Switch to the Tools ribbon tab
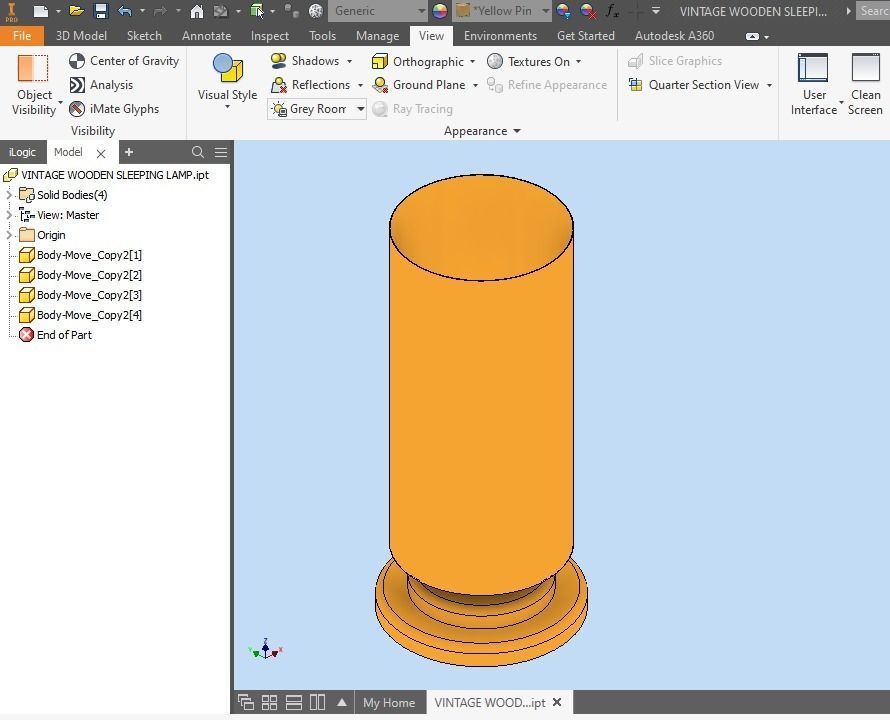This screenshot has width=890, height=720. point(322,36)
